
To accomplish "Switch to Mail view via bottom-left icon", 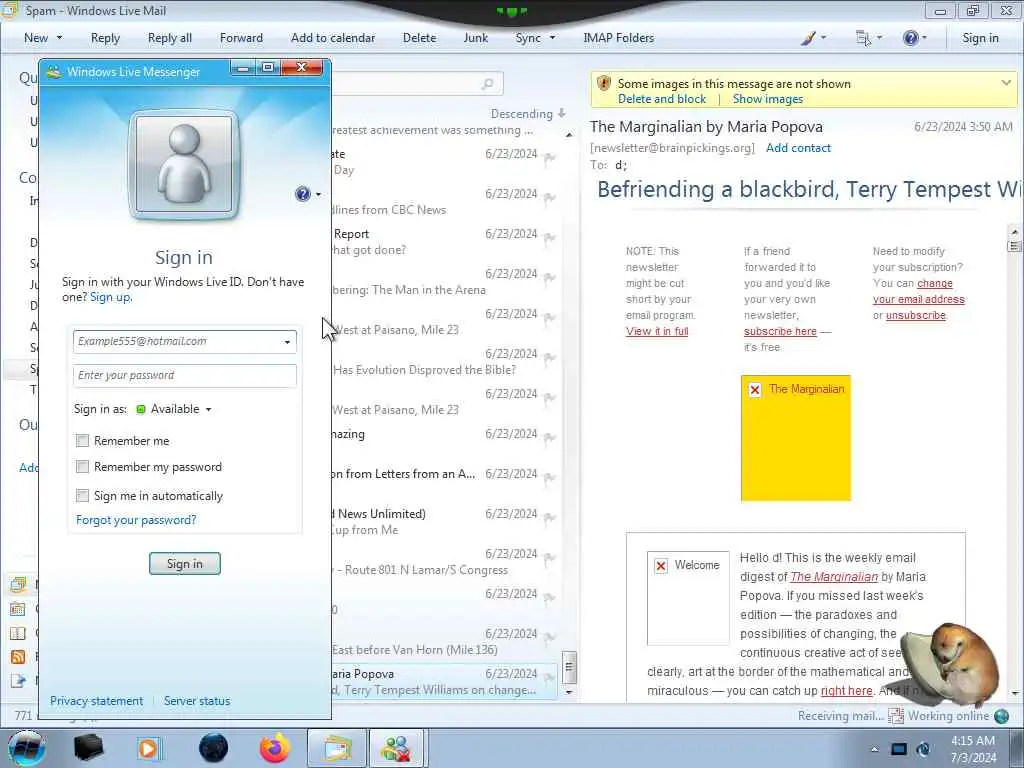I will click(x=18, y=584).
